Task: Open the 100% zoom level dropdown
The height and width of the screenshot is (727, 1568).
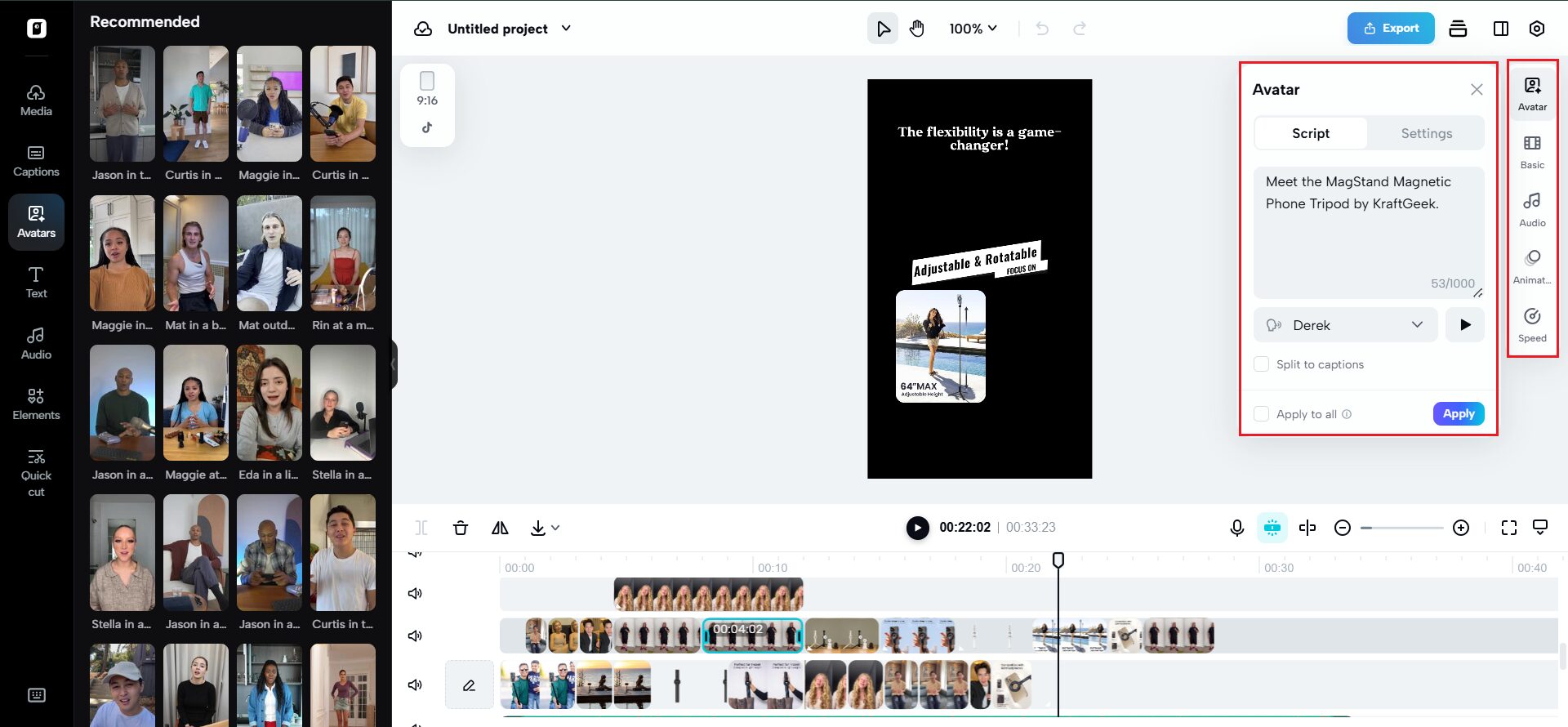Action: click(x=973, y=29)
